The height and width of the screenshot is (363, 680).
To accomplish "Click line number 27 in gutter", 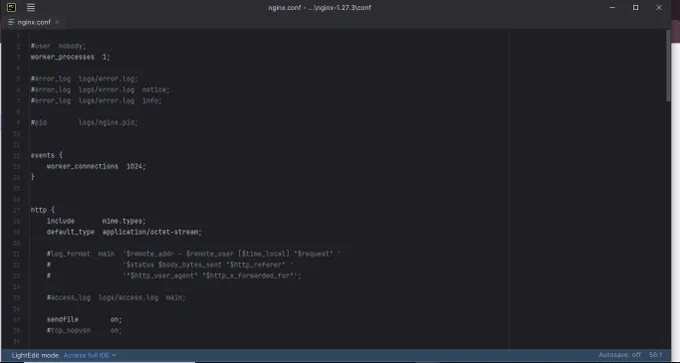I will pyautogui.click(x=17, y=319).
